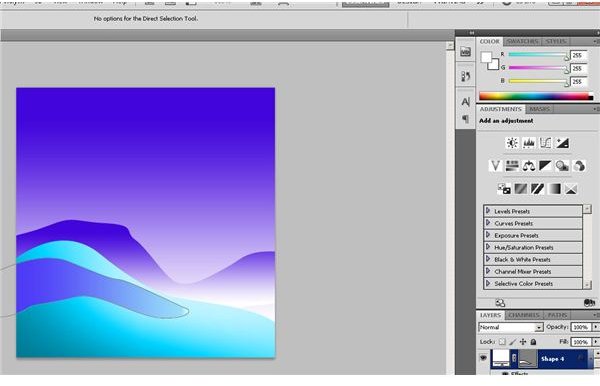Switch to the Styles tab
This screenshot has width=600, height=386.
(x=555, y=41)
